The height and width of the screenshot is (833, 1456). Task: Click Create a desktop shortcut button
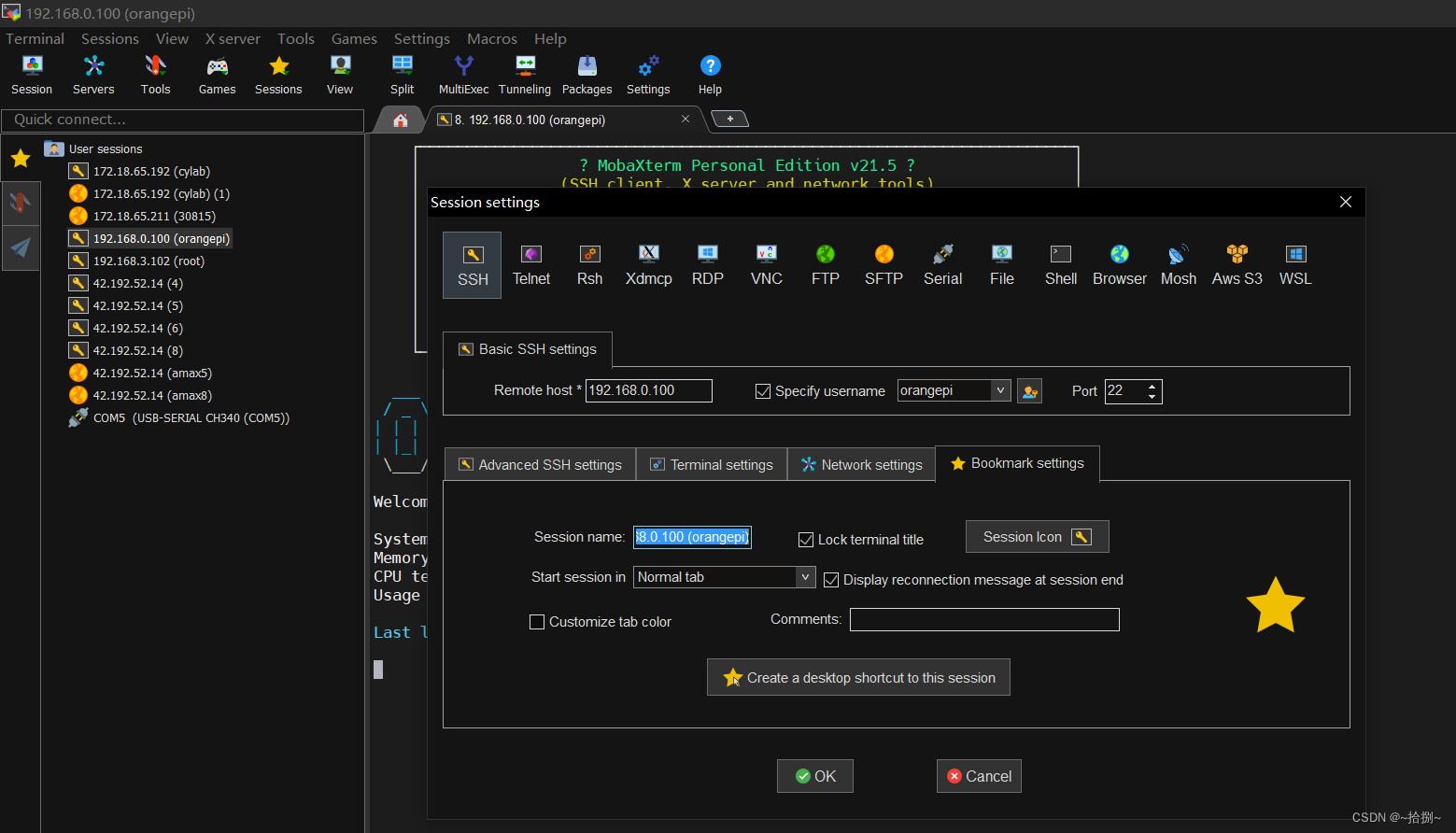858,678
